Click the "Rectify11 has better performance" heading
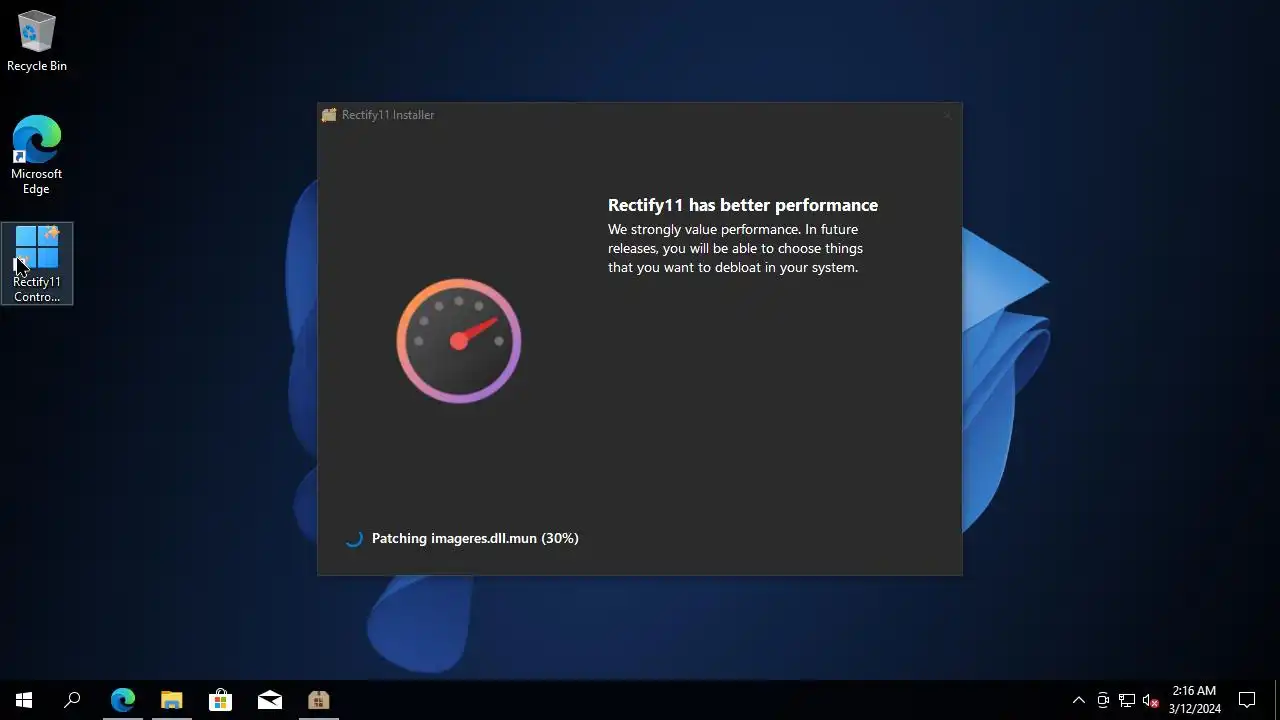This screenshot has width=1280, height=720. click(743, 205)
